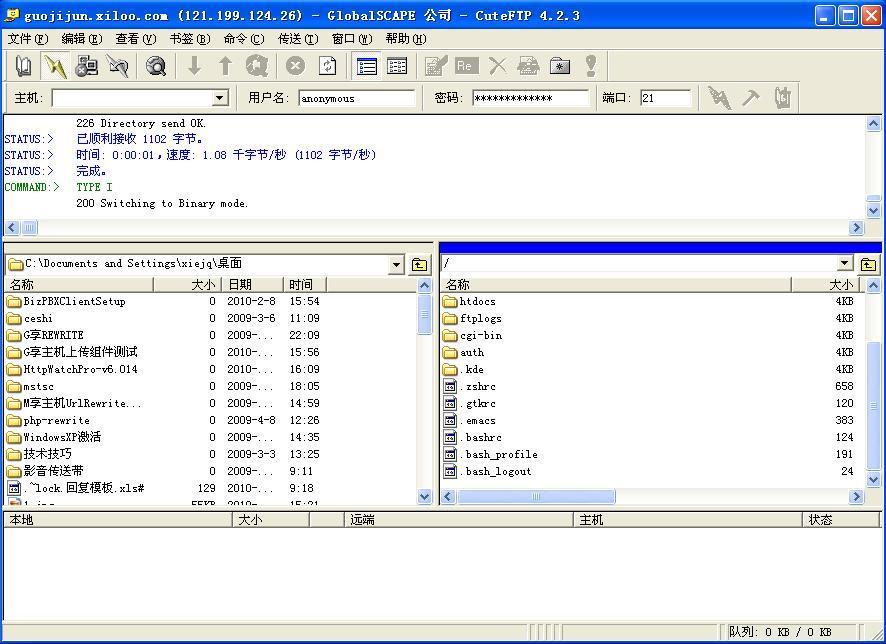Screen dimensions: 886x644
Task: Open the 书签(B) menu
Action: 189,39
